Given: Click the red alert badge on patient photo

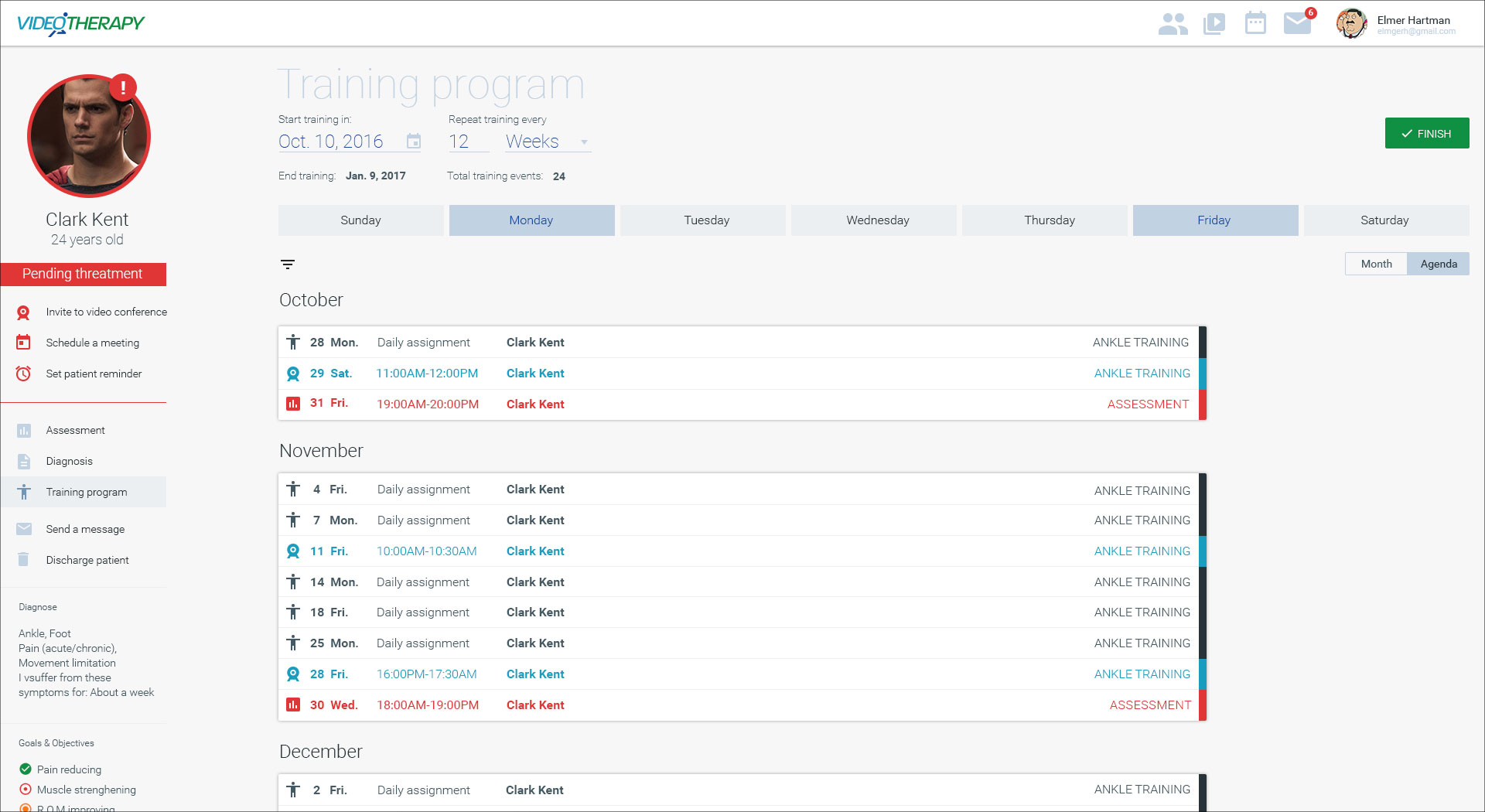Looking at the screenshot, I should click(x=123, y=87).
